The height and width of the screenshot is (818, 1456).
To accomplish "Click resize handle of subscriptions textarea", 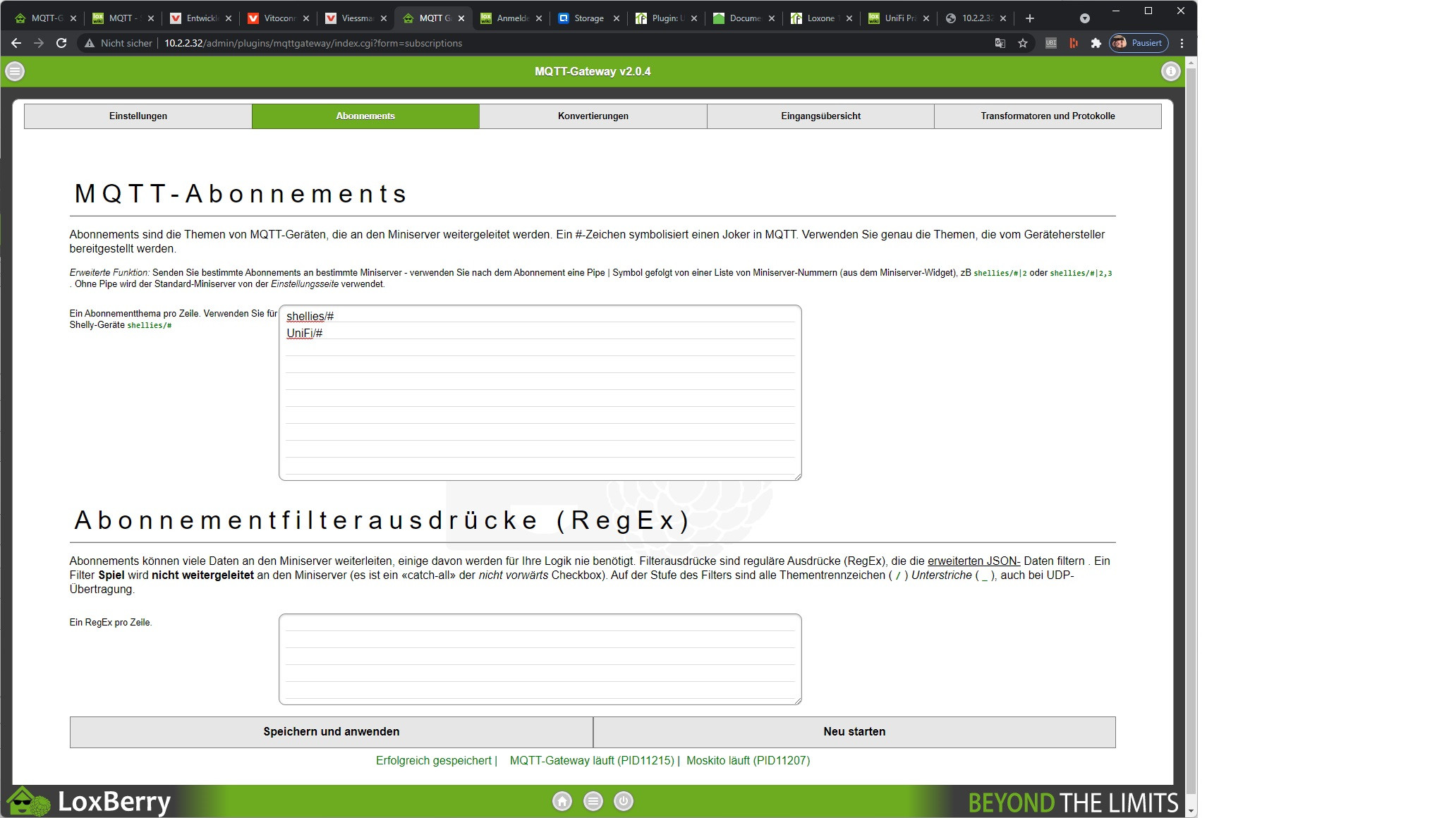I will click(x=798, y=477).
